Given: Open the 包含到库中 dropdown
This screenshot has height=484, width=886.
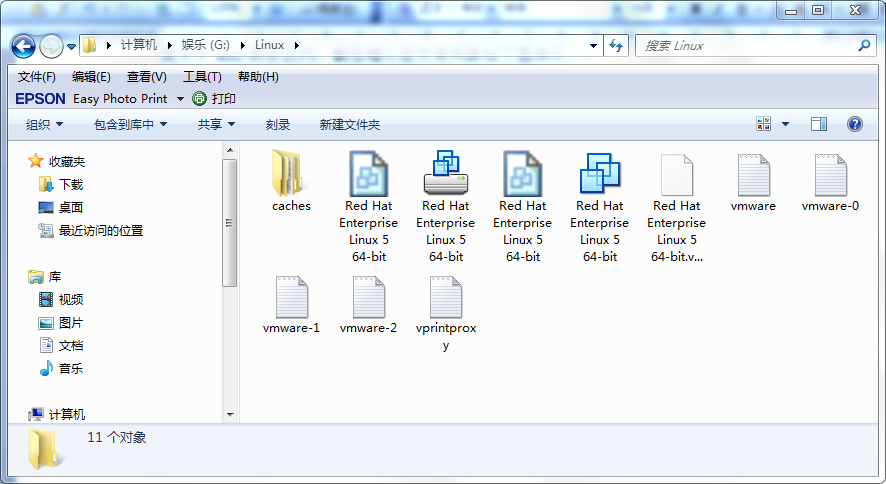Looking at the screenshot, I should 131,125.
